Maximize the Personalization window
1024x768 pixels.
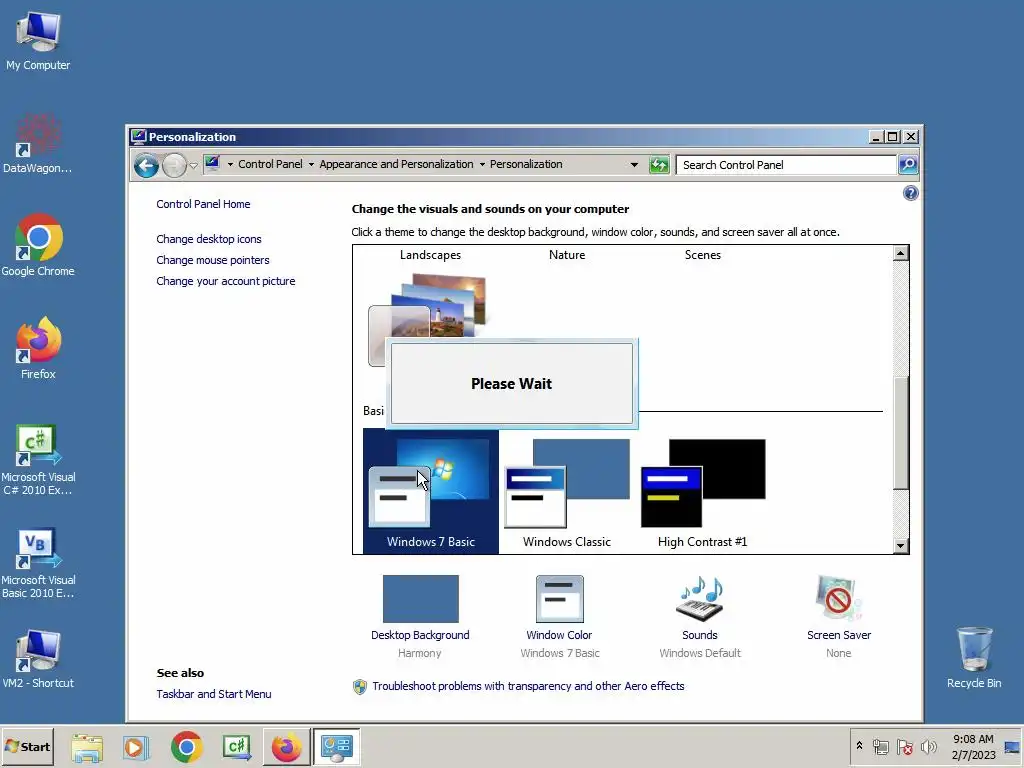[892, 136]
